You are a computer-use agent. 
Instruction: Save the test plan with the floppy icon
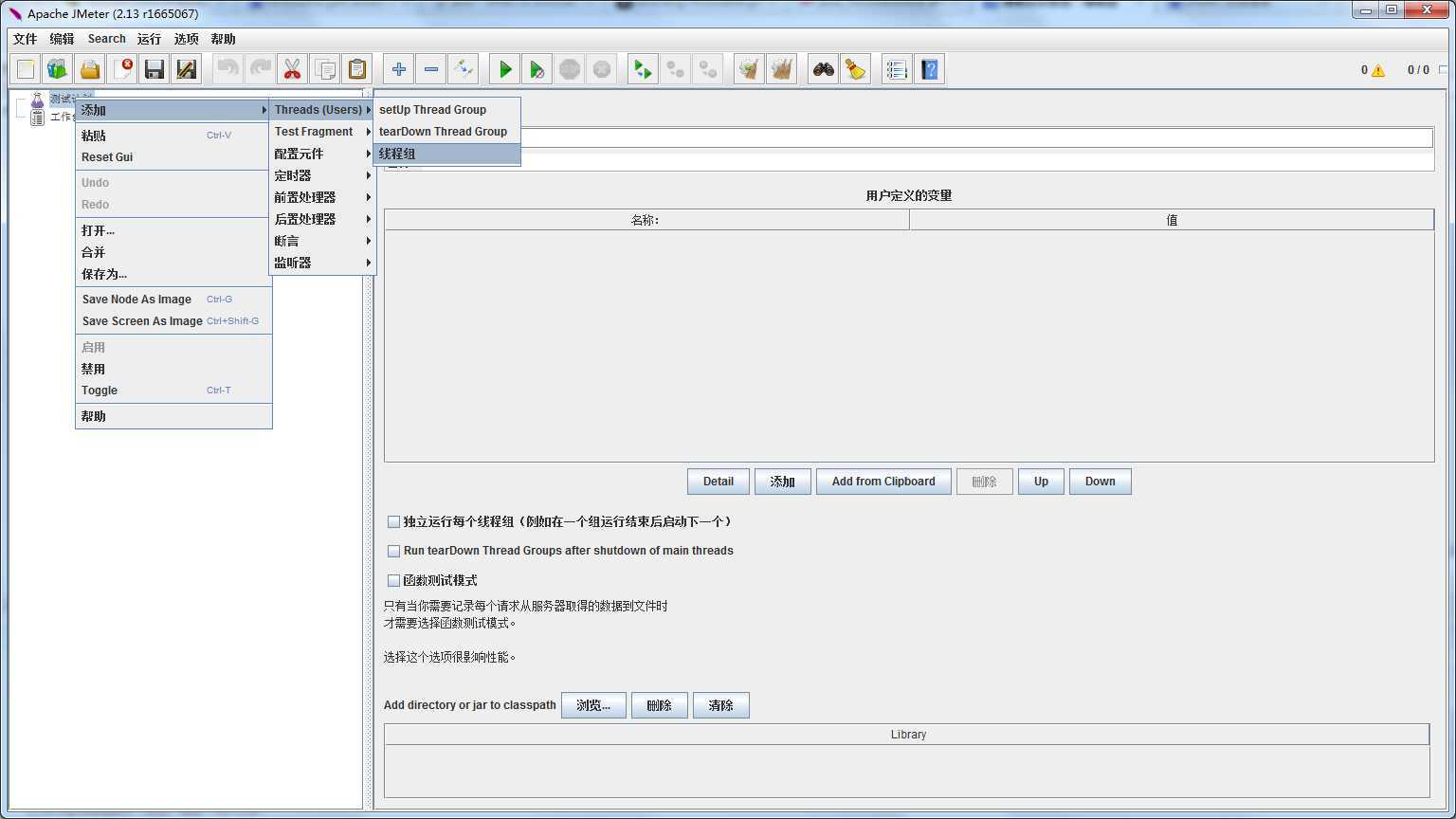pos(155,69)
